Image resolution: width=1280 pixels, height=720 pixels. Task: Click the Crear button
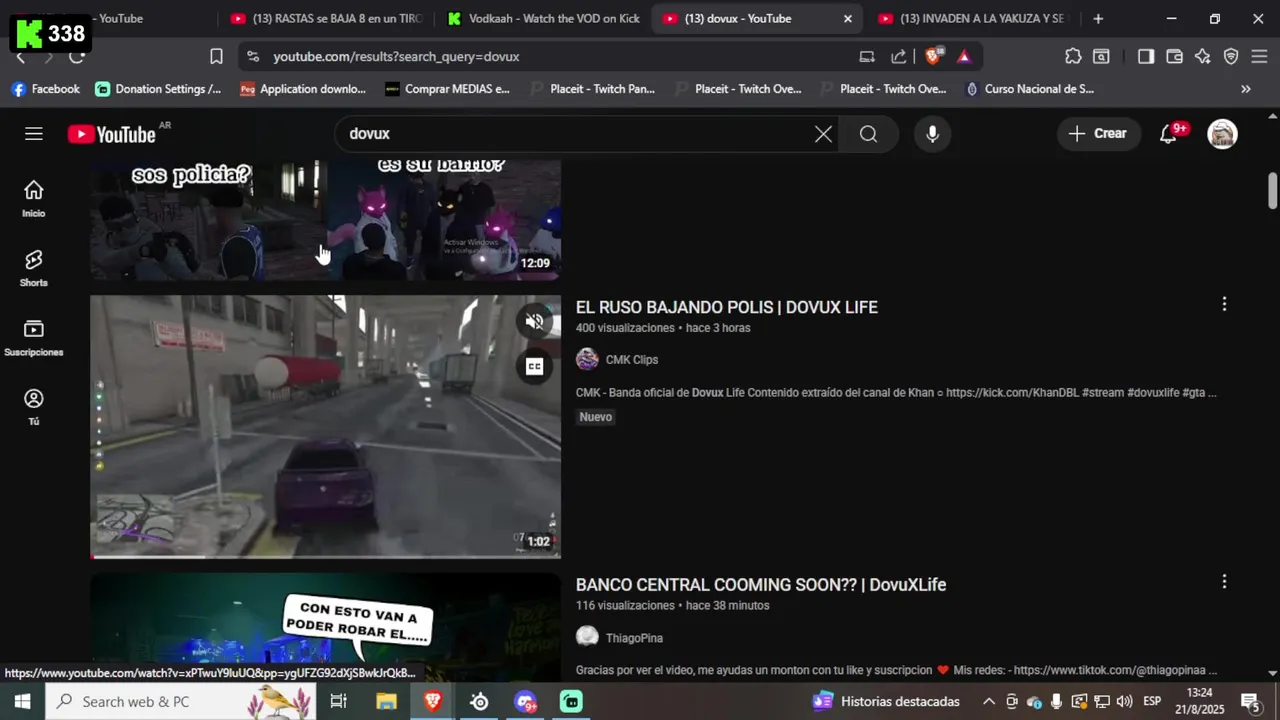[1098, 134]
